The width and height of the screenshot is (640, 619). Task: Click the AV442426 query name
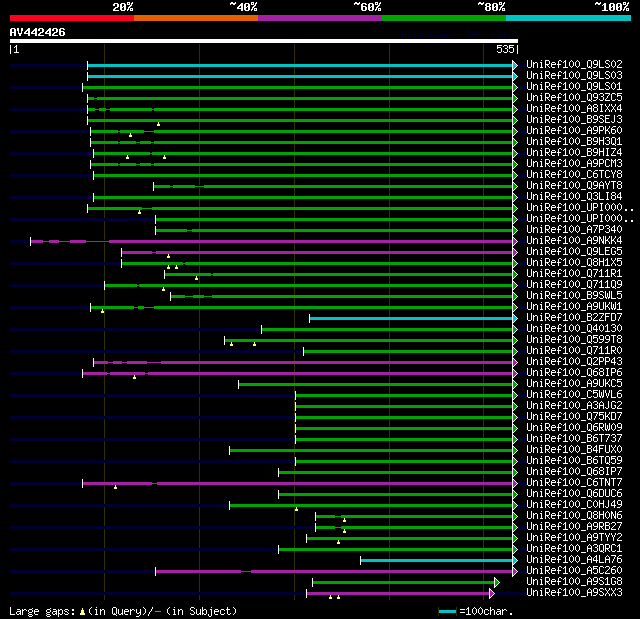point(37,32)
